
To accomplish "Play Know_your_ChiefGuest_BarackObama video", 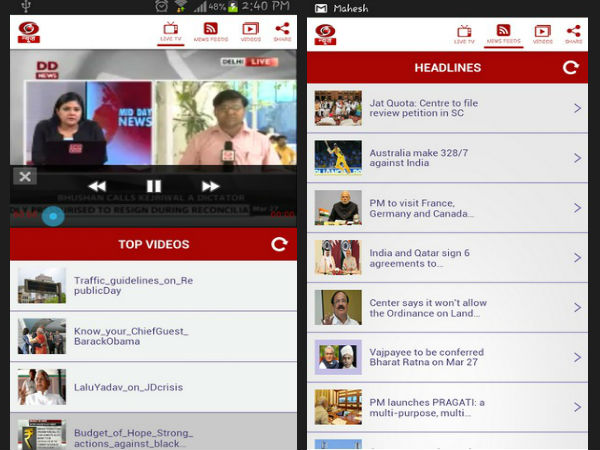I will (153, 336).
